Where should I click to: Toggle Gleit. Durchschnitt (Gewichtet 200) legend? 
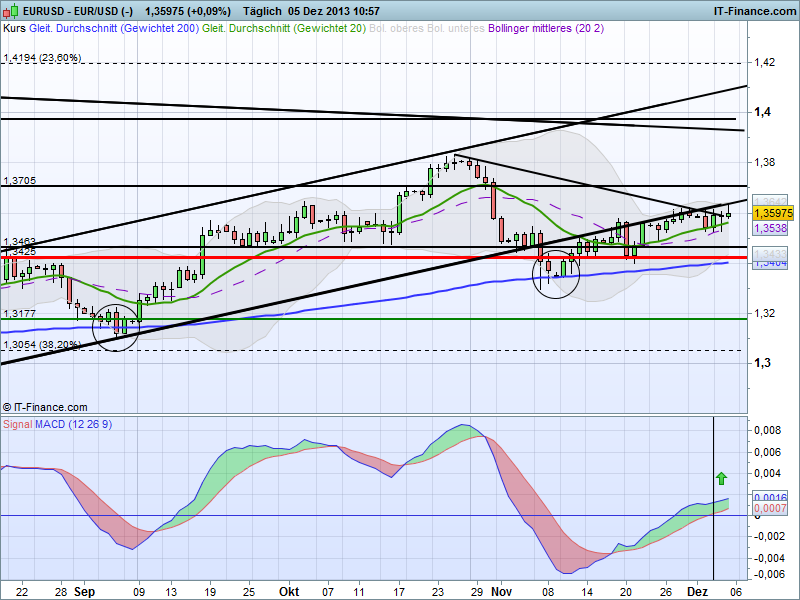pyautogui.click(x=114, y=28)
